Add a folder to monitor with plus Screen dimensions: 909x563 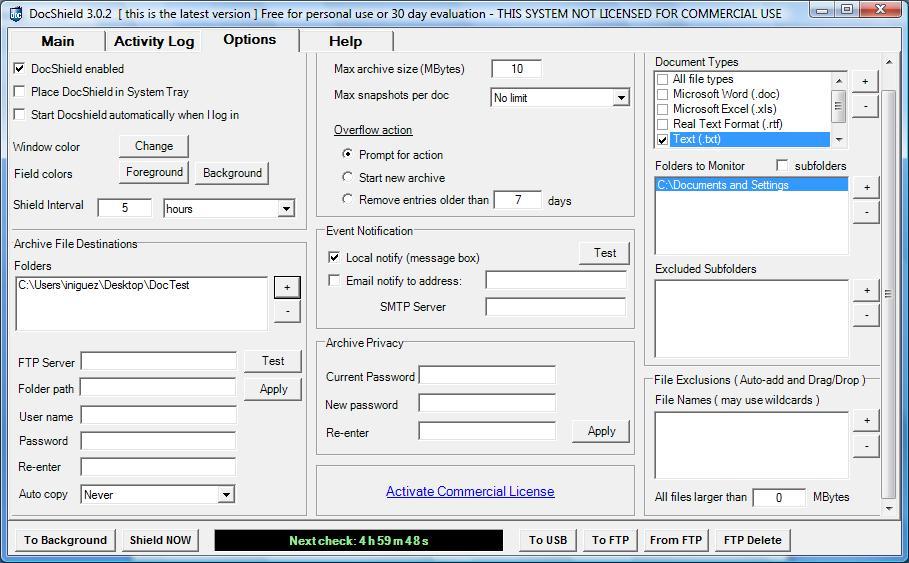pyautogui.click(x=867, y=187)
